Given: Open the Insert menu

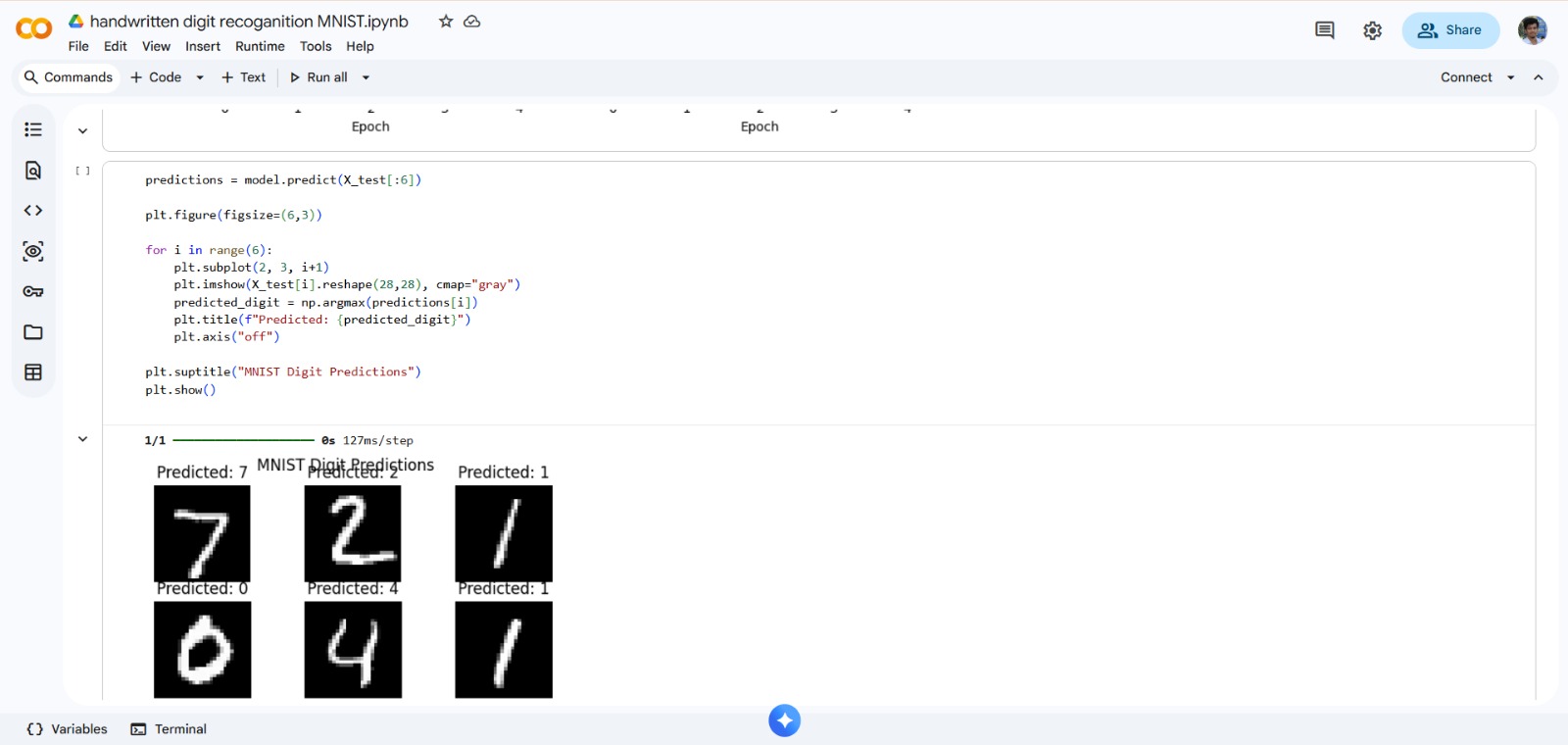Looking at the screenshot, I should (203, 46).
